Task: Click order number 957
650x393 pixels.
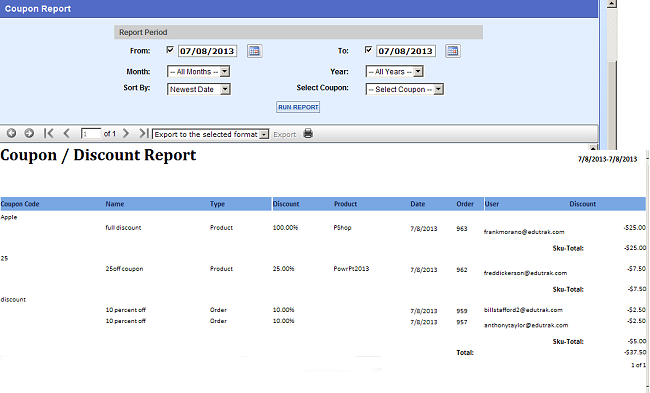Action: click(x=461, y=322)
